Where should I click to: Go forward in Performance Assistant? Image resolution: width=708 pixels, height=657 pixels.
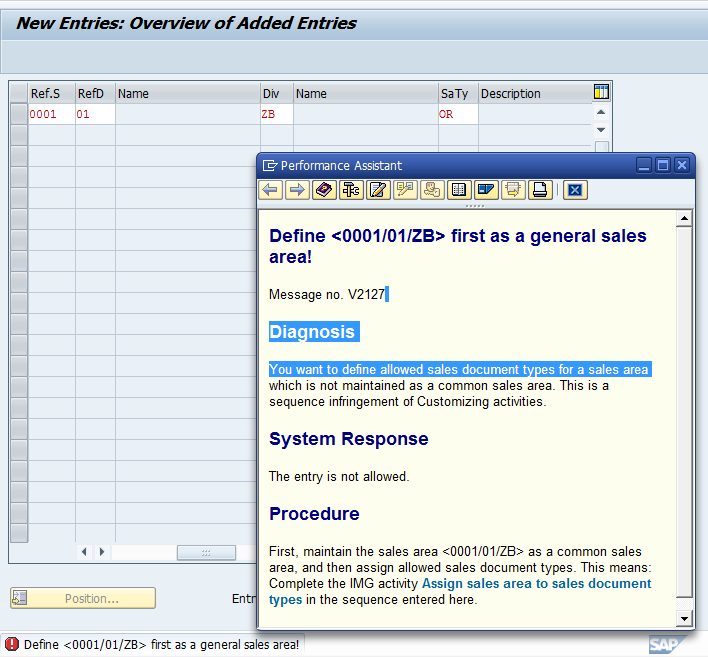[297, 190]
